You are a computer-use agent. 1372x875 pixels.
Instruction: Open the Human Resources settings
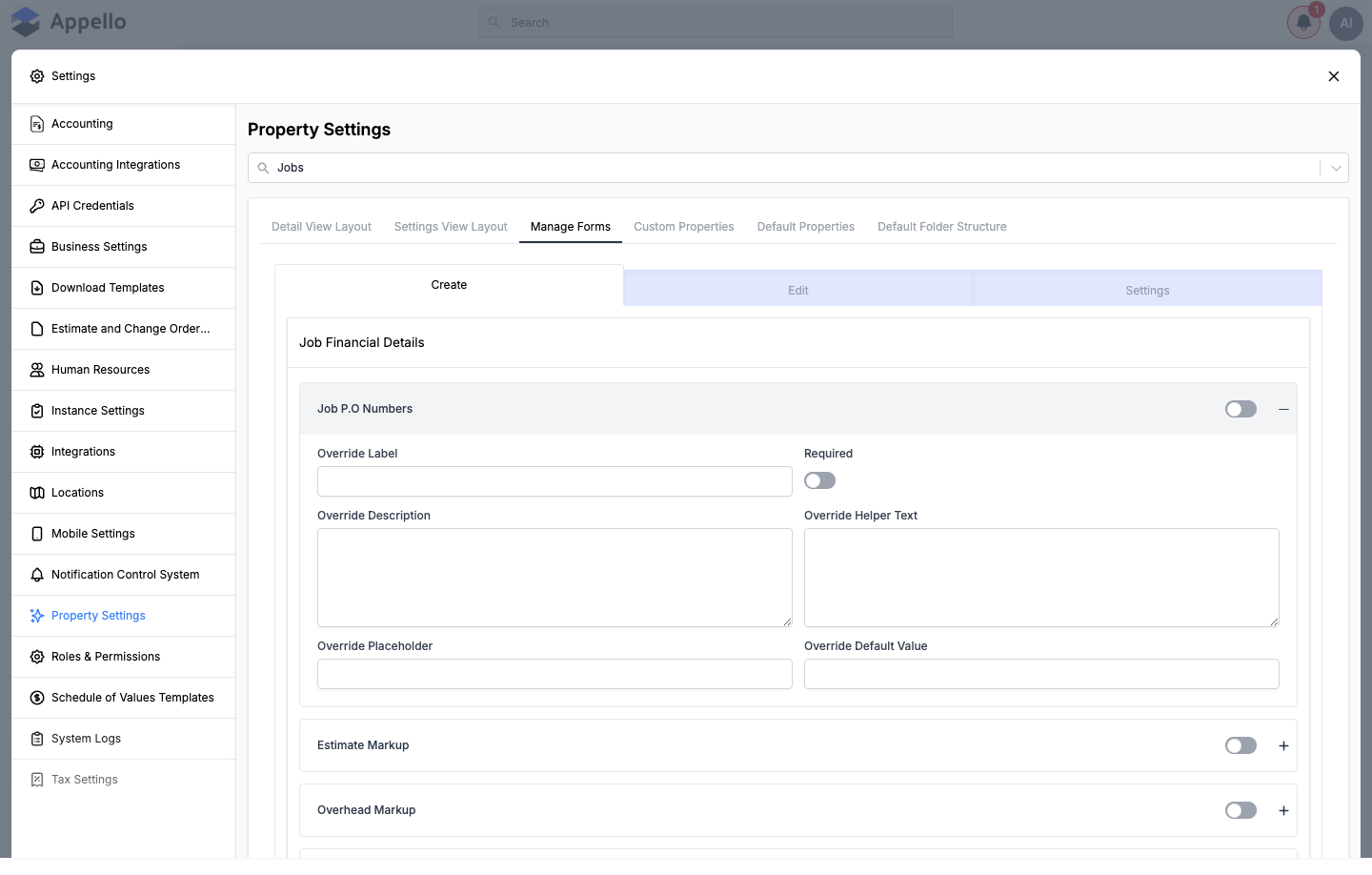point(124,370)
